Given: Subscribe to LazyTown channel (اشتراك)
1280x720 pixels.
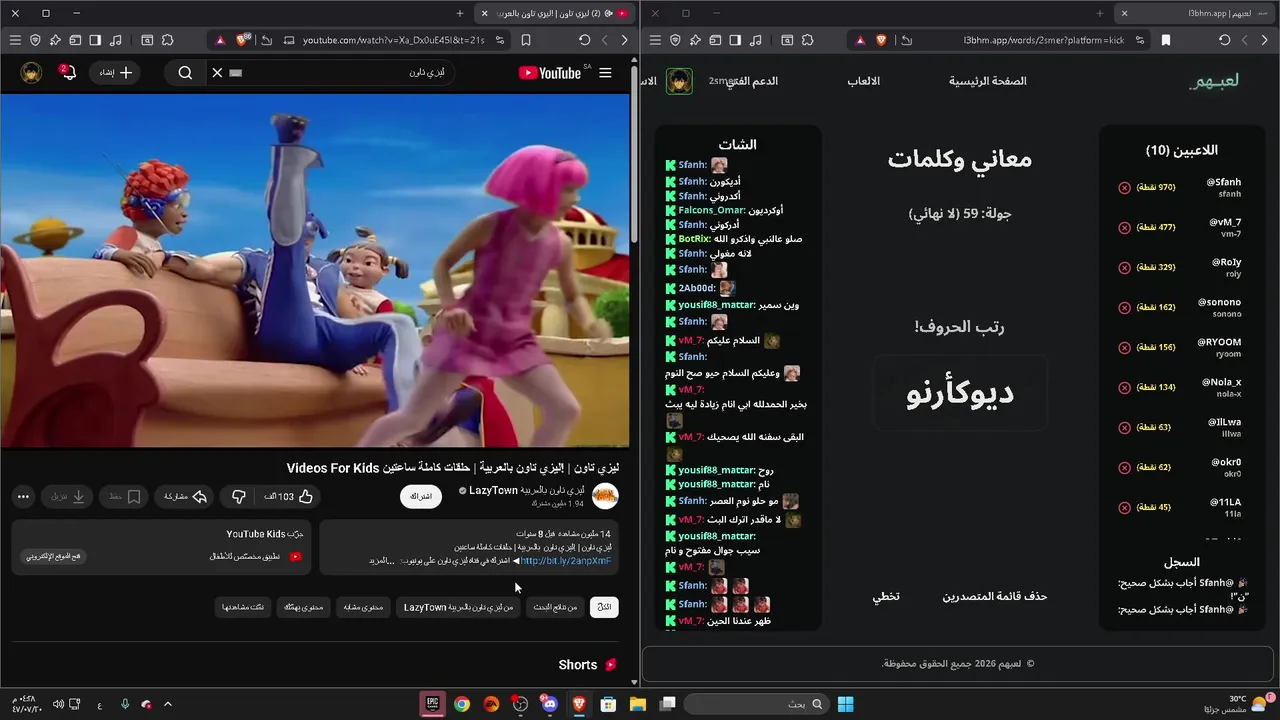Looking at the screenshot, I should pos(421,496).
